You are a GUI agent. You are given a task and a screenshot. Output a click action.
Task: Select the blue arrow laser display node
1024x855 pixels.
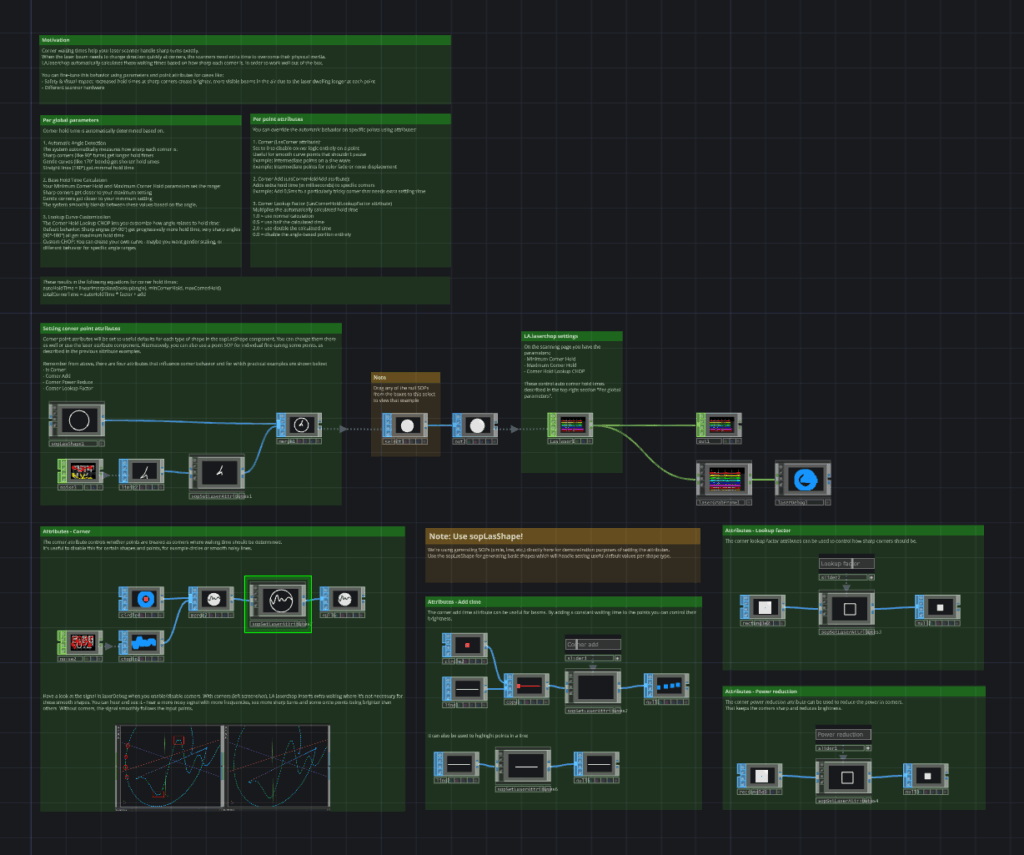[x=803, y=479]
